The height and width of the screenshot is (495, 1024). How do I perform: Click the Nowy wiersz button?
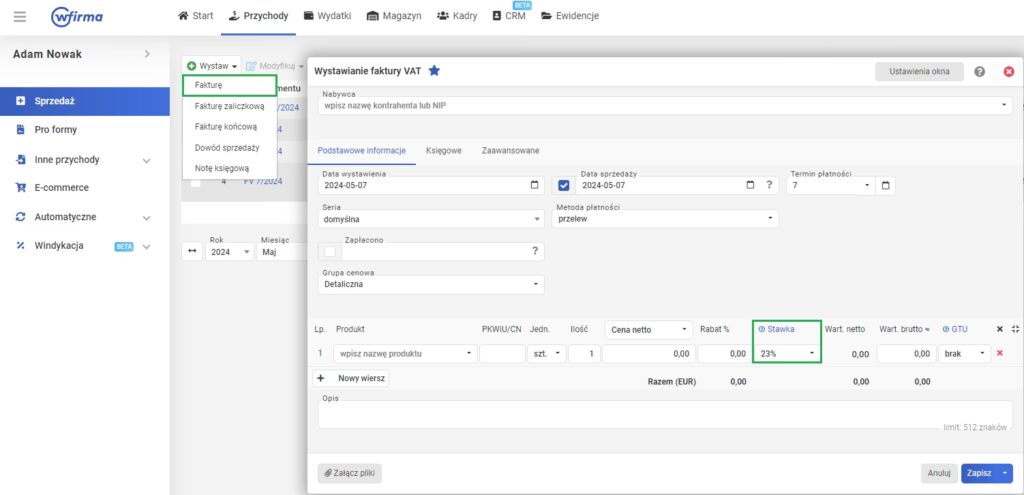pos(351,379)
